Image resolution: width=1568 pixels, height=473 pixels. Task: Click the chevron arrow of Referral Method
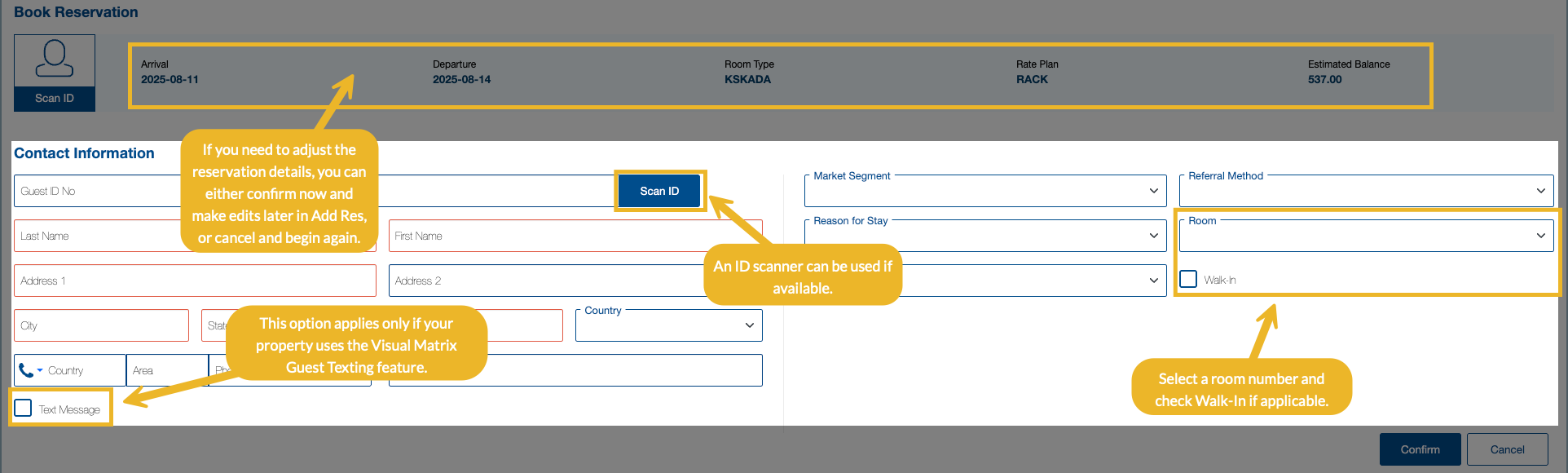click(x=1540, y=191)
